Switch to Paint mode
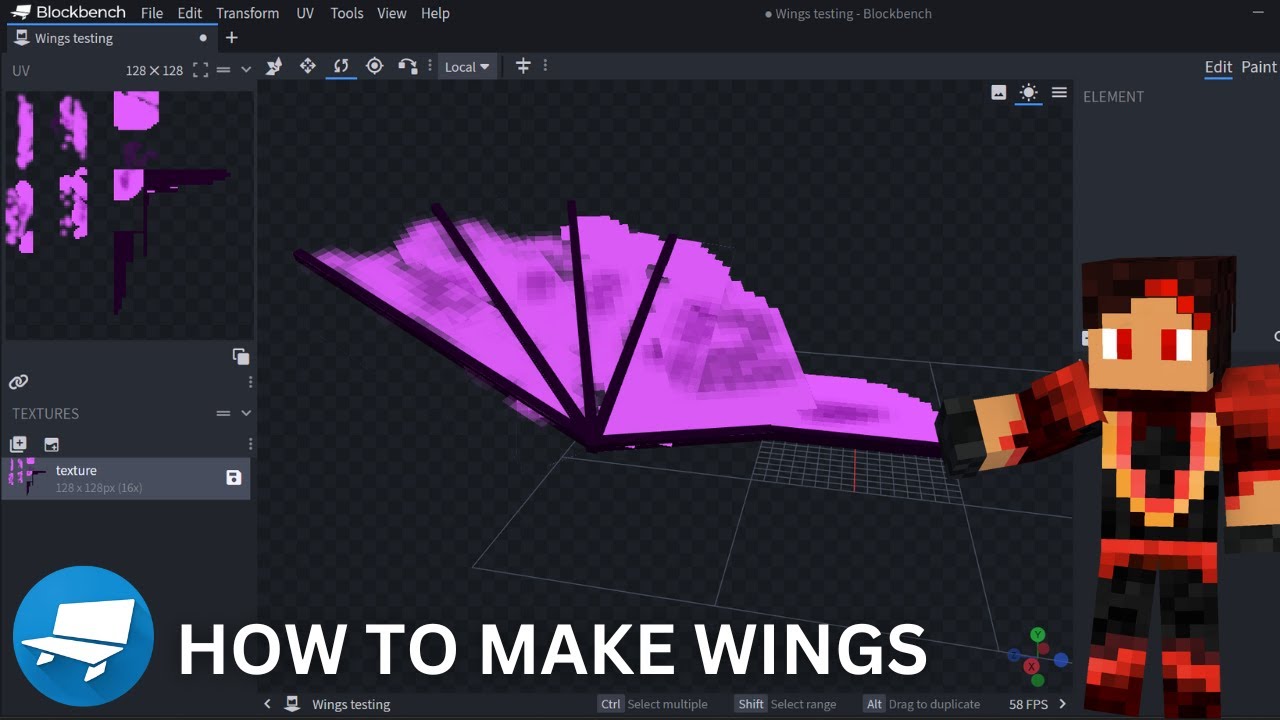 [x=1259, y=67]
